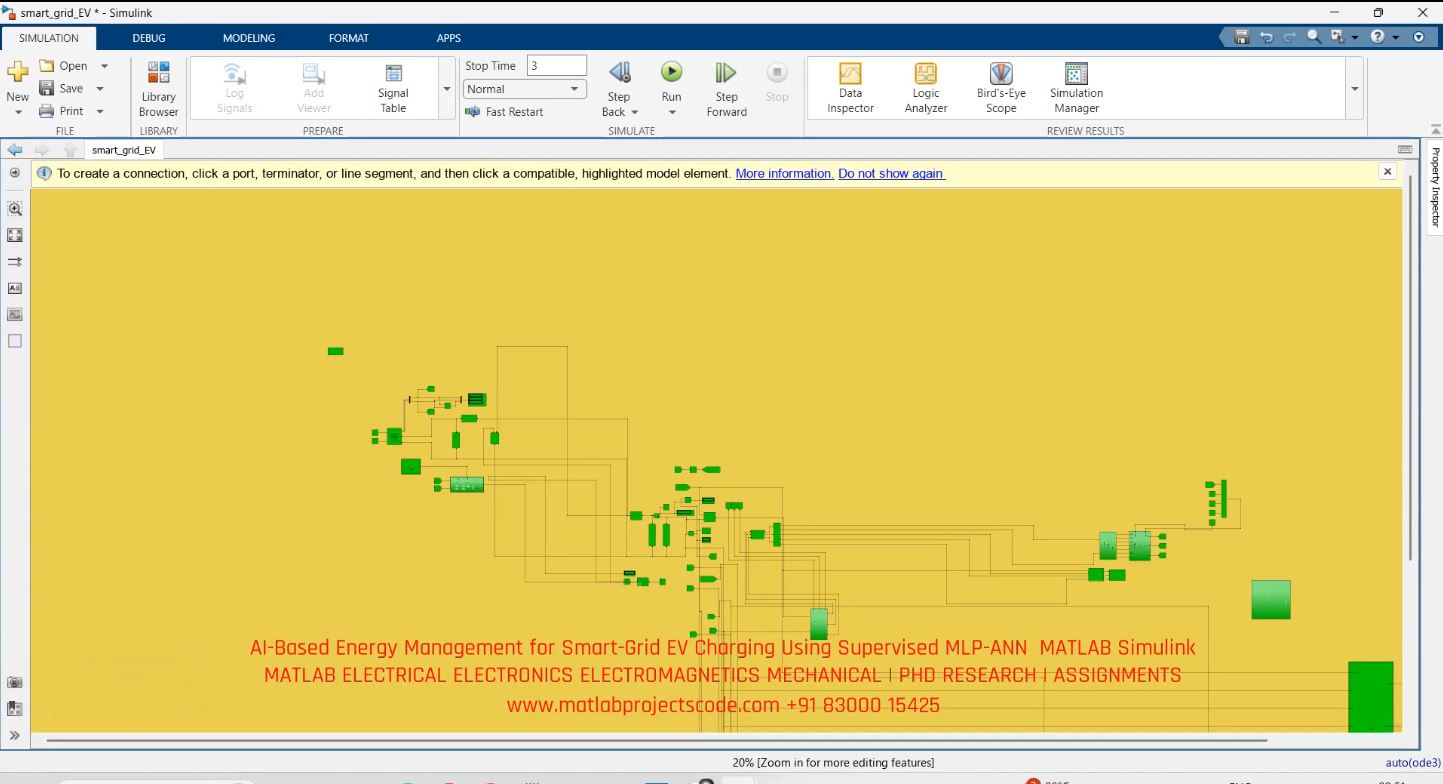This screenshot has width=1443, height=784.
Task: Expand the Review Results gallery
Action: click(1355, 89)
